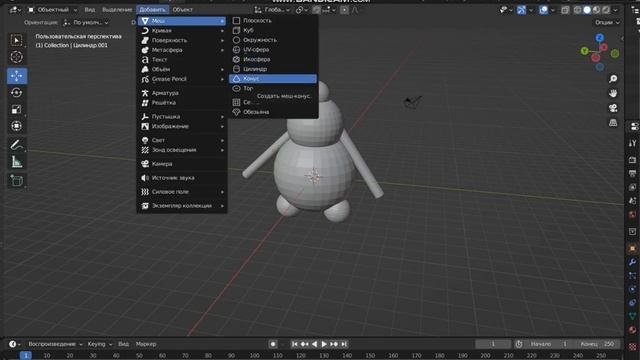Open the Воспроизведение dropdown
This screenshot has height=360, width=640.
pyautogui.click(x=55, y=344)
